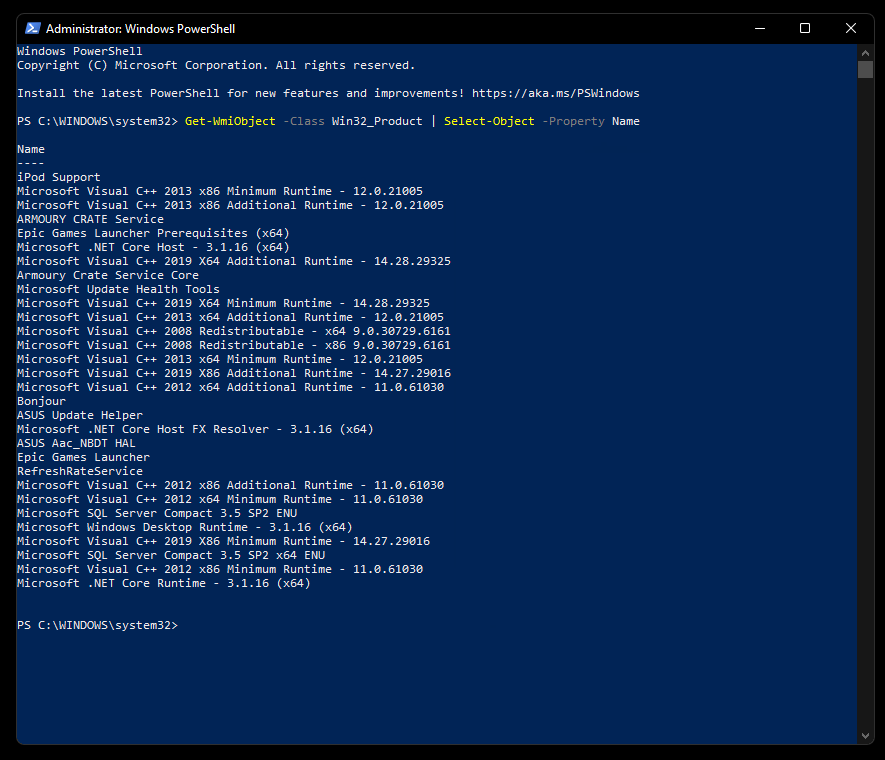Click Visual C++ 2012 x86 Minimum Runtime line

tap(220, 569)
